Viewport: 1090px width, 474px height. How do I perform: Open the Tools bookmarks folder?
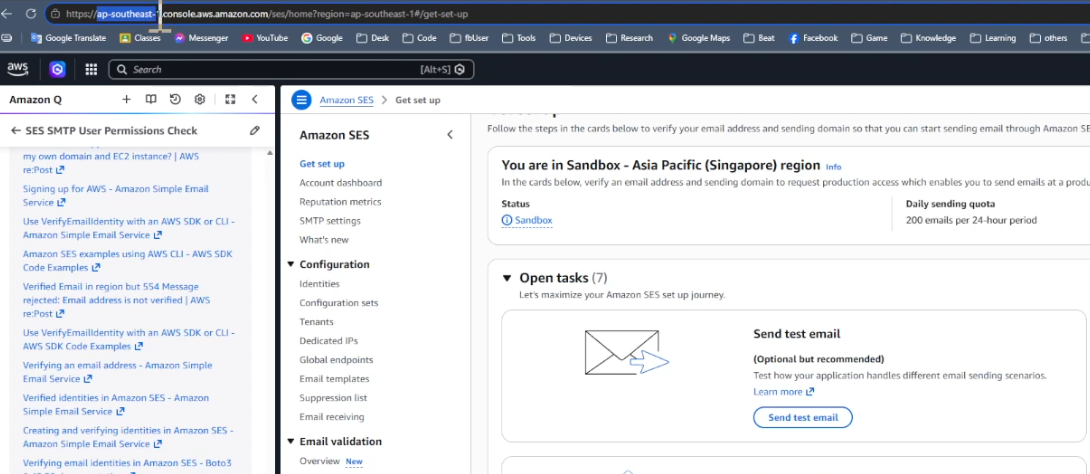519,38
